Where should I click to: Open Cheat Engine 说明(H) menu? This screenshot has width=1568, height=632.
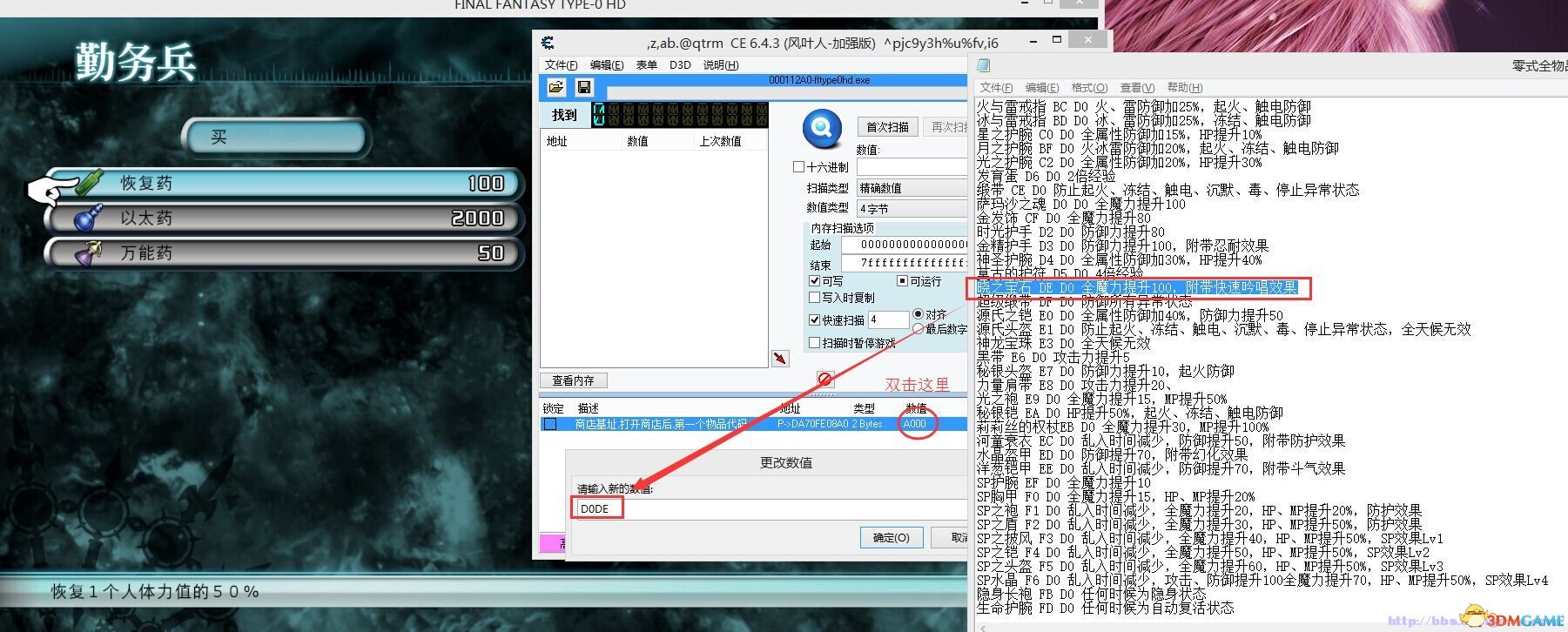click(721, 65)
